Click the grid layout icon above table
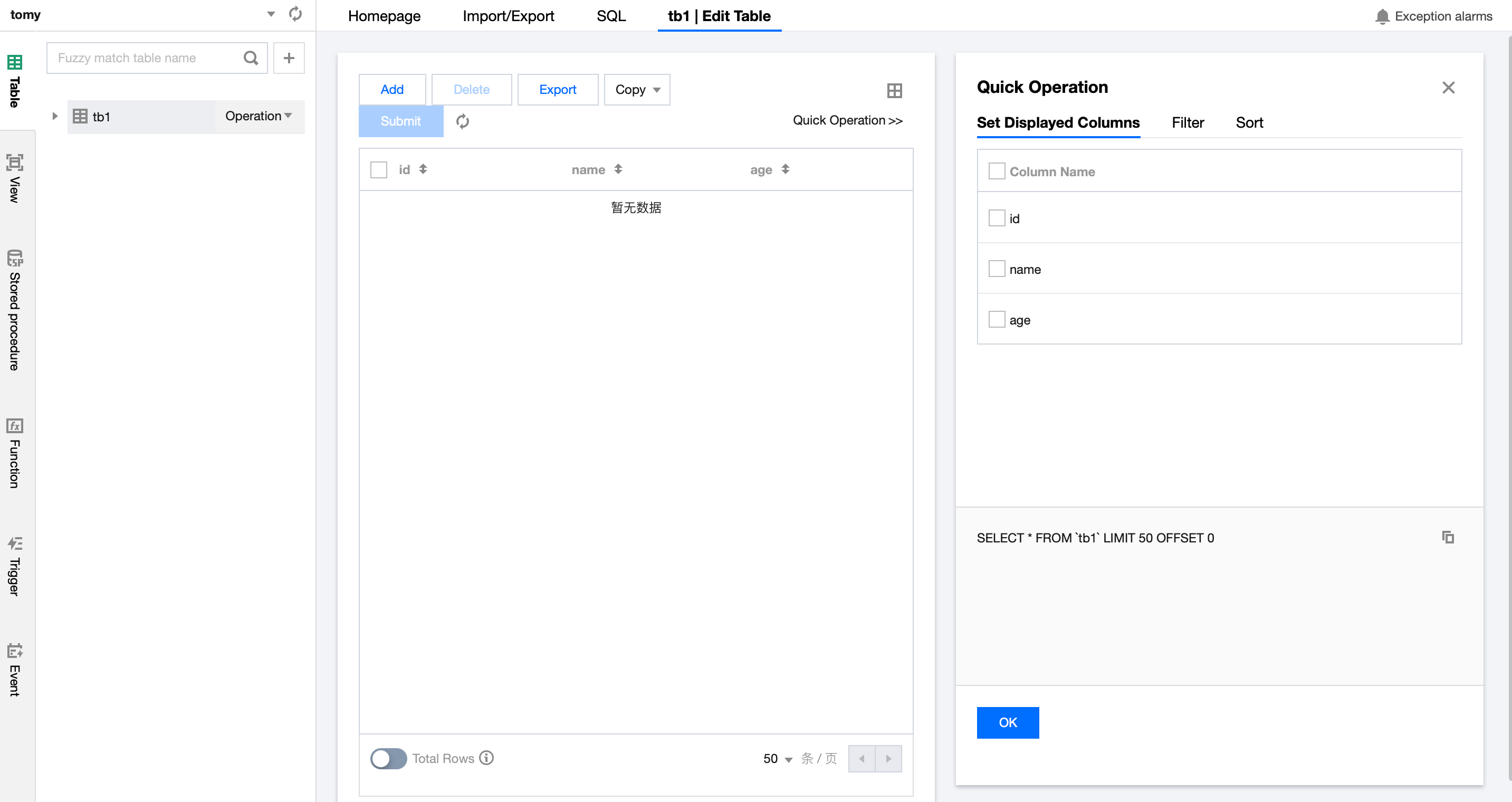Image resolution: width=1512 pixels, height=802 pixels. pos(894,90)
